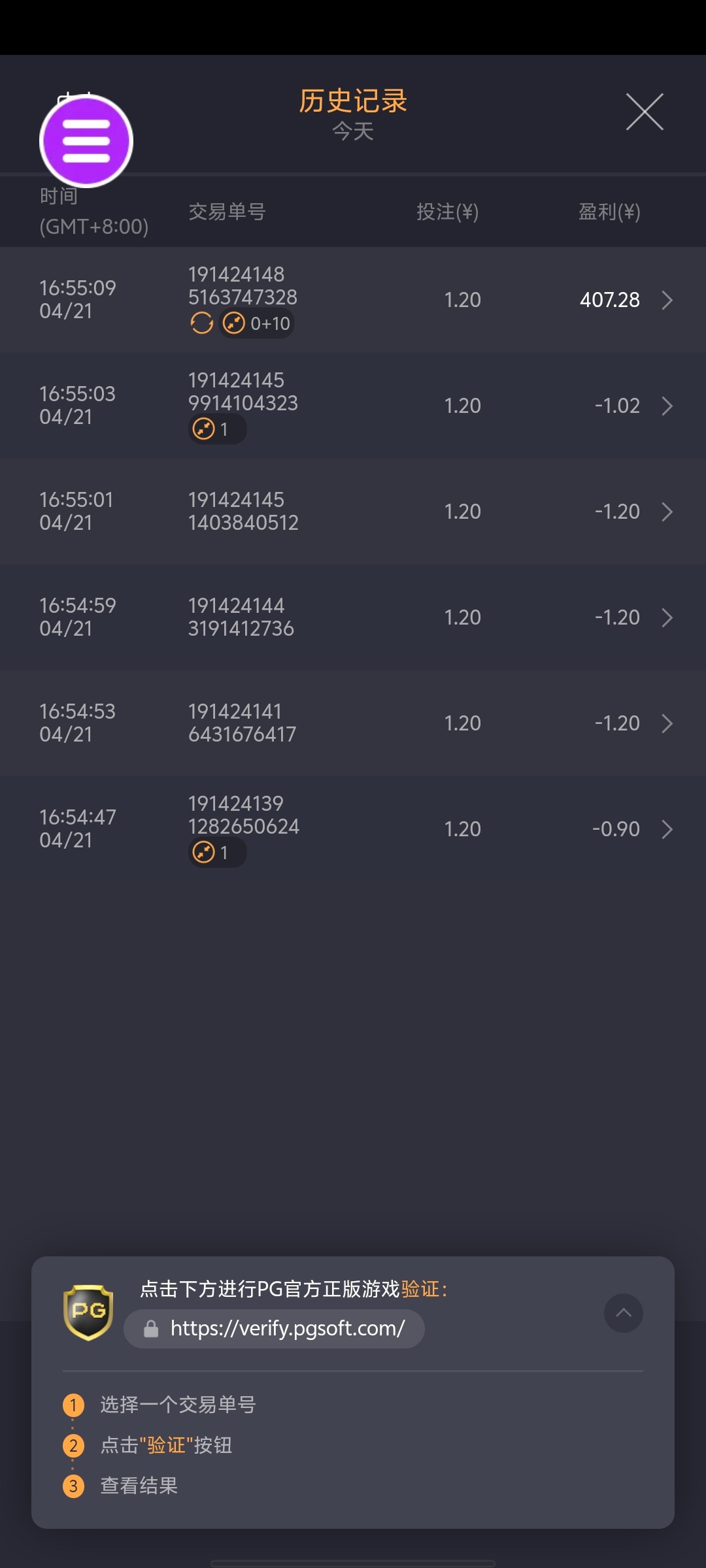Expand details of -1.02 profit record
Screen dimensions: 706x1568
click(667, 406)
